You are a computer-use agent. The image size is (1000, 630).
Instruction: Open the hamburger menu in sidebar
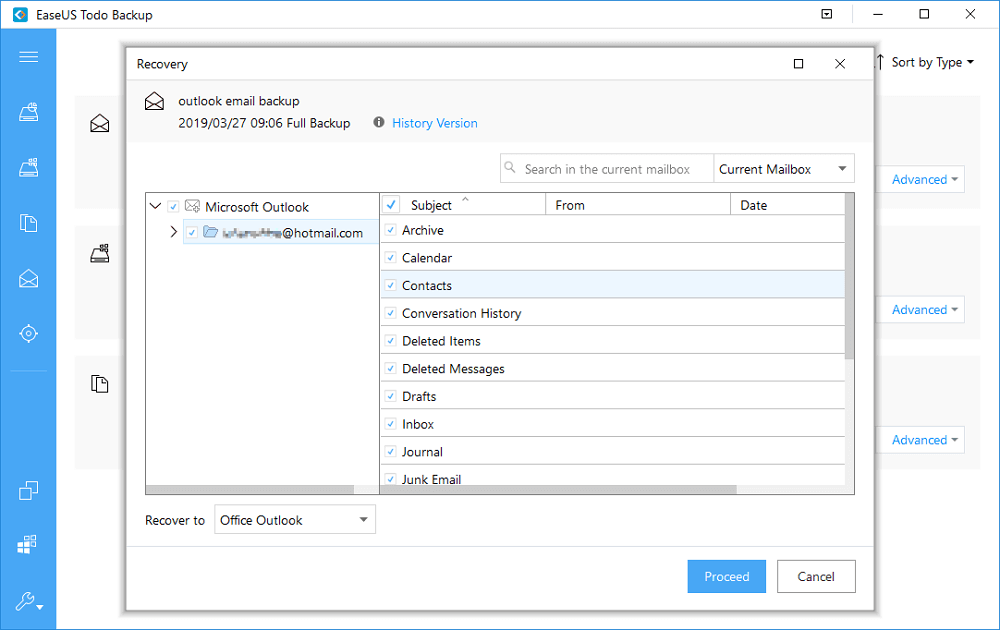tap(28, 57)
